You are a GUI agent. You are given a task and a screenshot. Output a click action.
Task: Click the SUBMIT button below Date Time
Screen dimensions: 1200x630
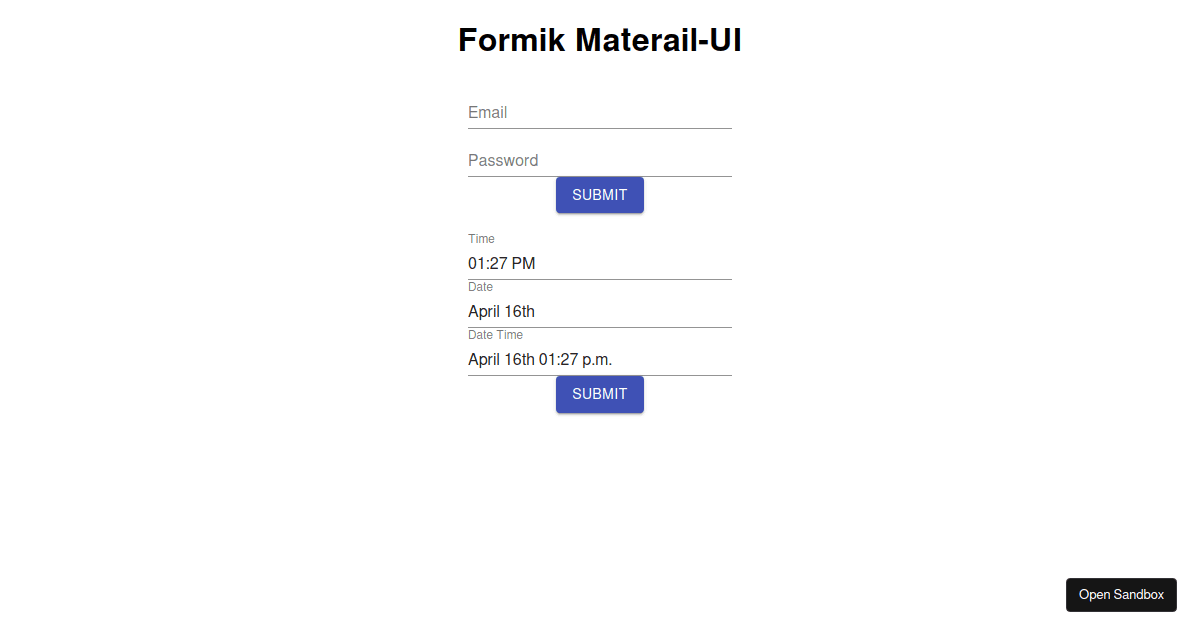tap(600, 394)
